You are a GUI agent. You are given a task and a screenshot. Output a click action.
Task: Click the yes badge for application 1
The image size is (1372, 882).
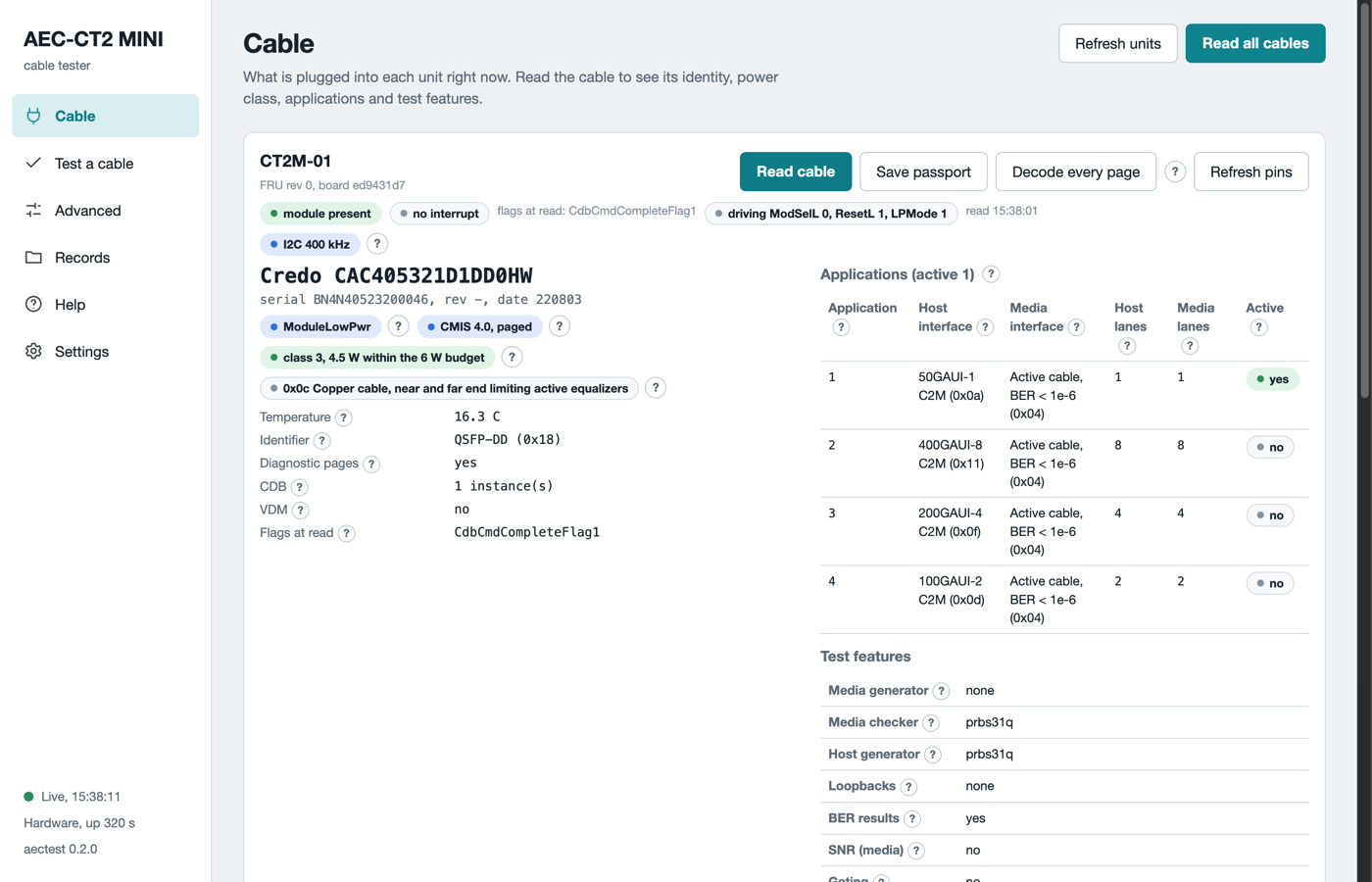[x=1272, y=379]
